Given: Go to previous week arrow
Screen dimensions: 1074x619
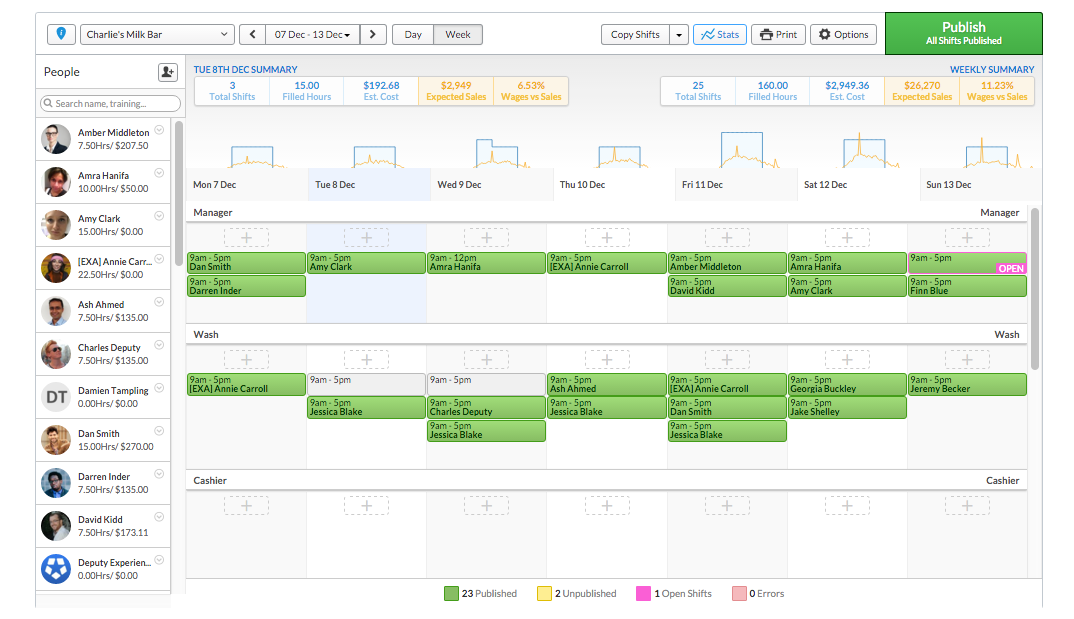Looking at the screenshot, I should 252,34.
